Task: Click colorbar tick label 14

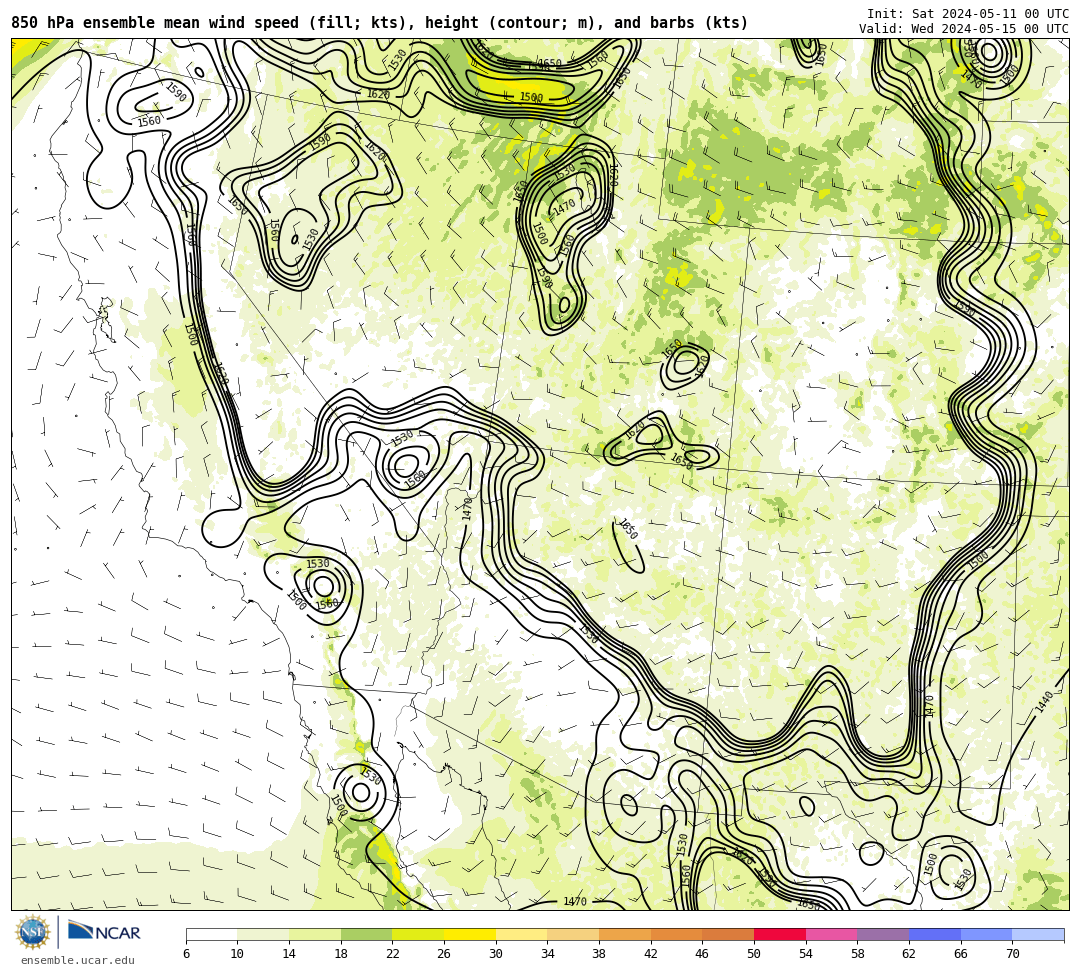Action: point(289,954)
